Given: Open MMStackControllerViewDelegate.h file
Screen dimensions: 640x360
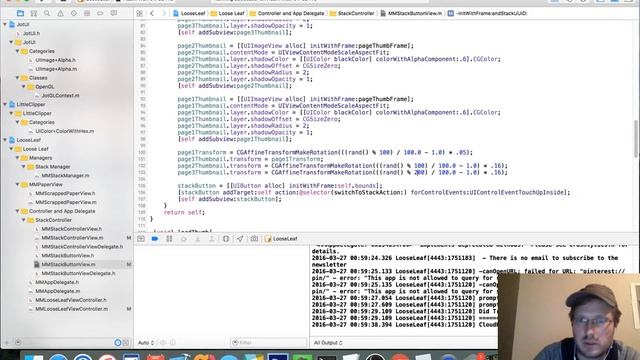Looking at the screenshot, I should point(82,247).
